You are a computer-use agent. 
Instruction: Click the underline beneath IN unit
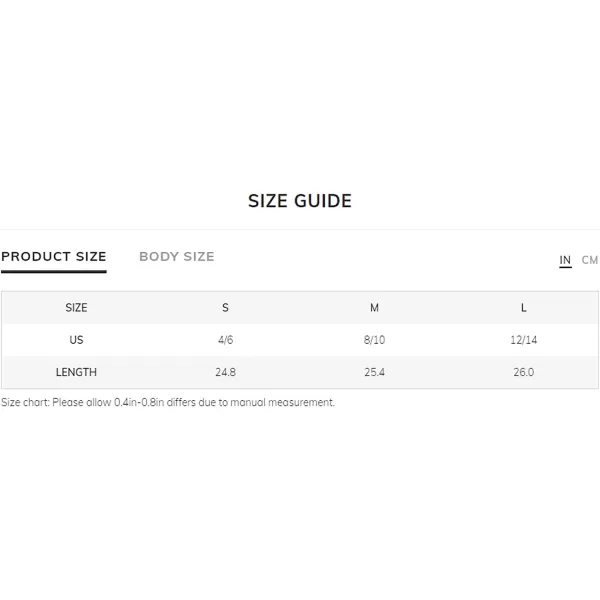565,267
